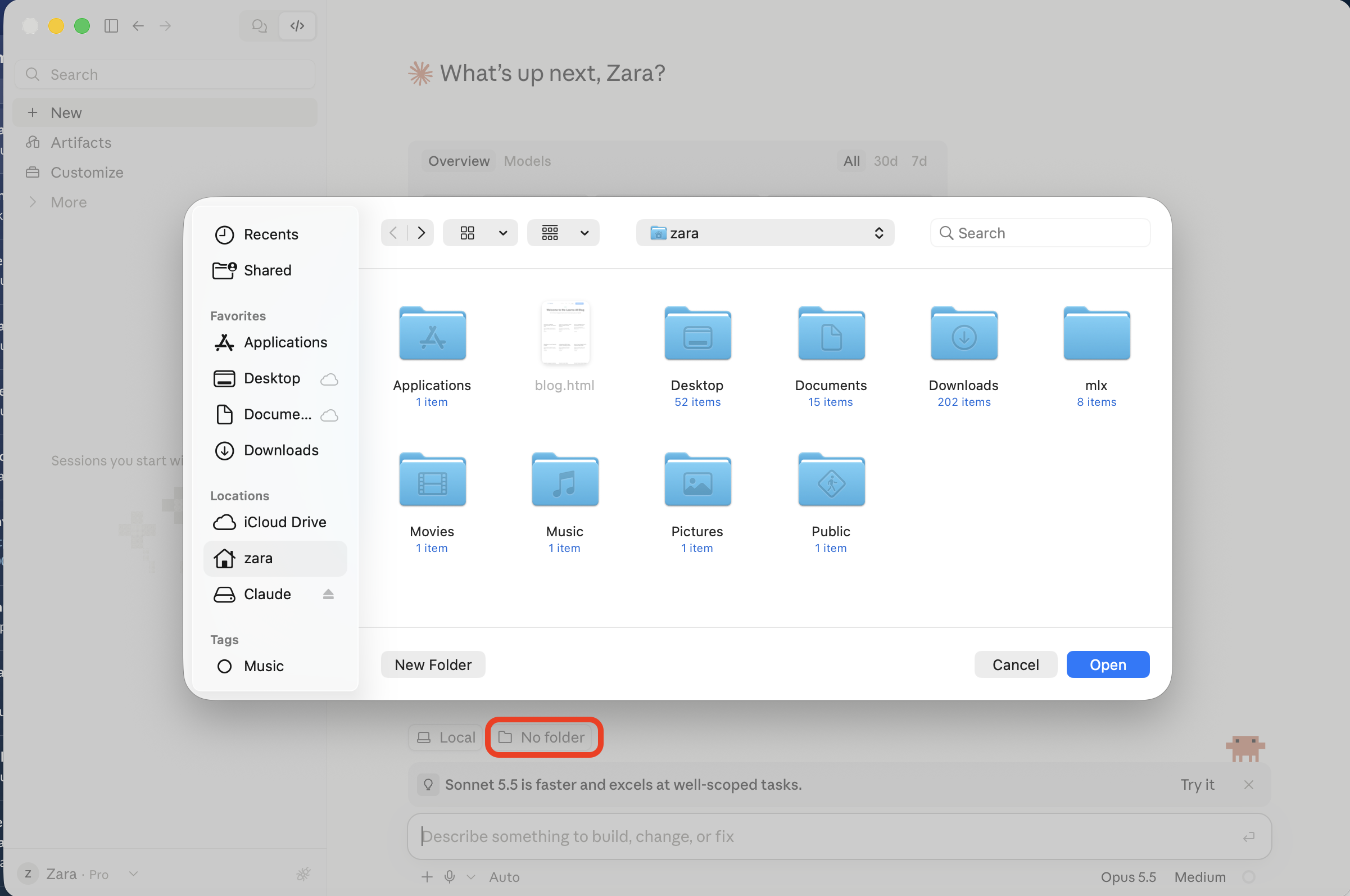Select the Desktop folder icon in the file grid

coord(697,334)
